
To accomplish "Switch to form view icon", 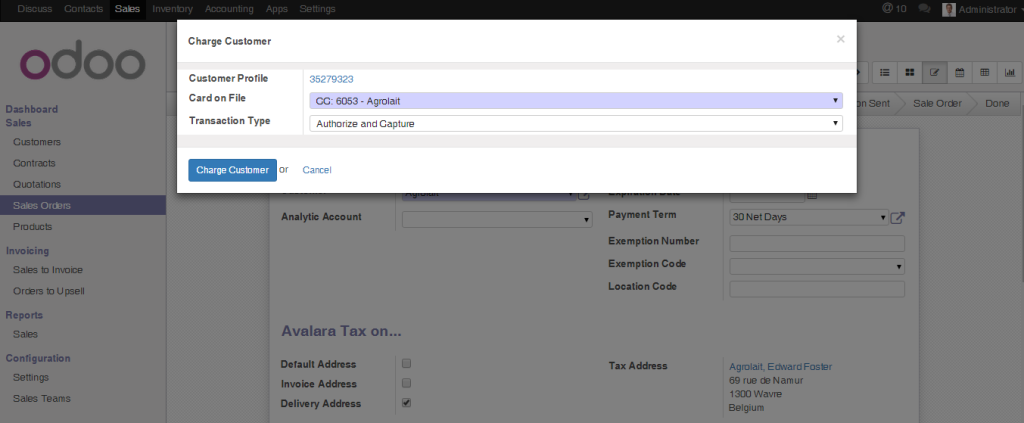I will tap(935, 72).
